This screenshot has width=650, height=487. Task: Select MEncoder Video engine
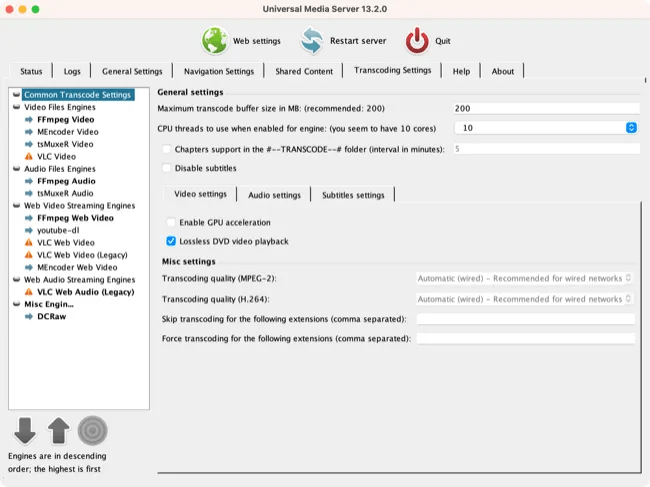pos(68,132)
